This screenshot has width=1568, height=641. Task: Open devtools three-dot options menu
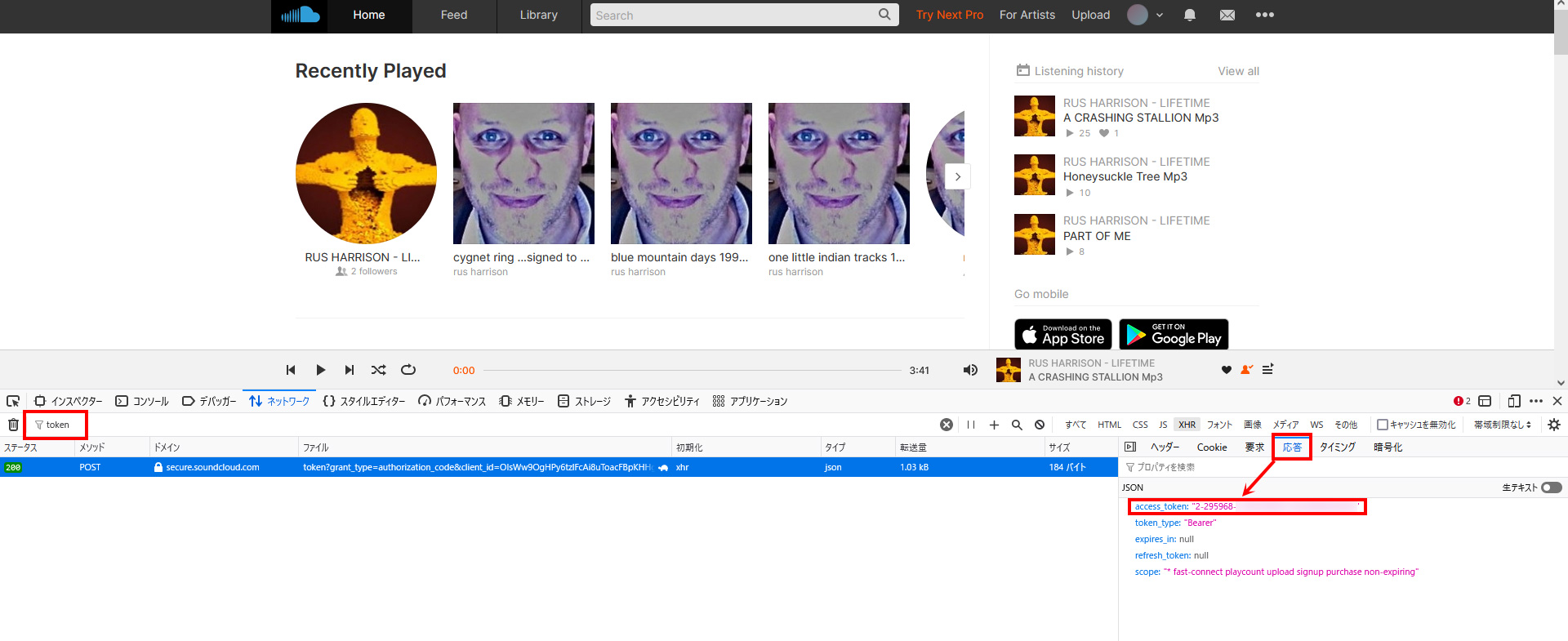pyautogui.click(x=1536, y=401)
